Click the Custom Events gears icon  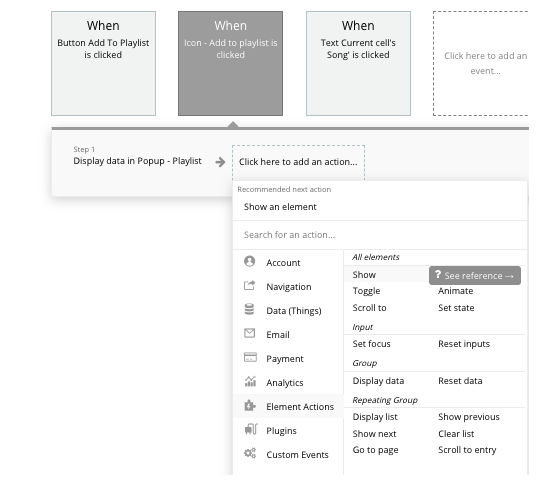[x=250, y=453]
